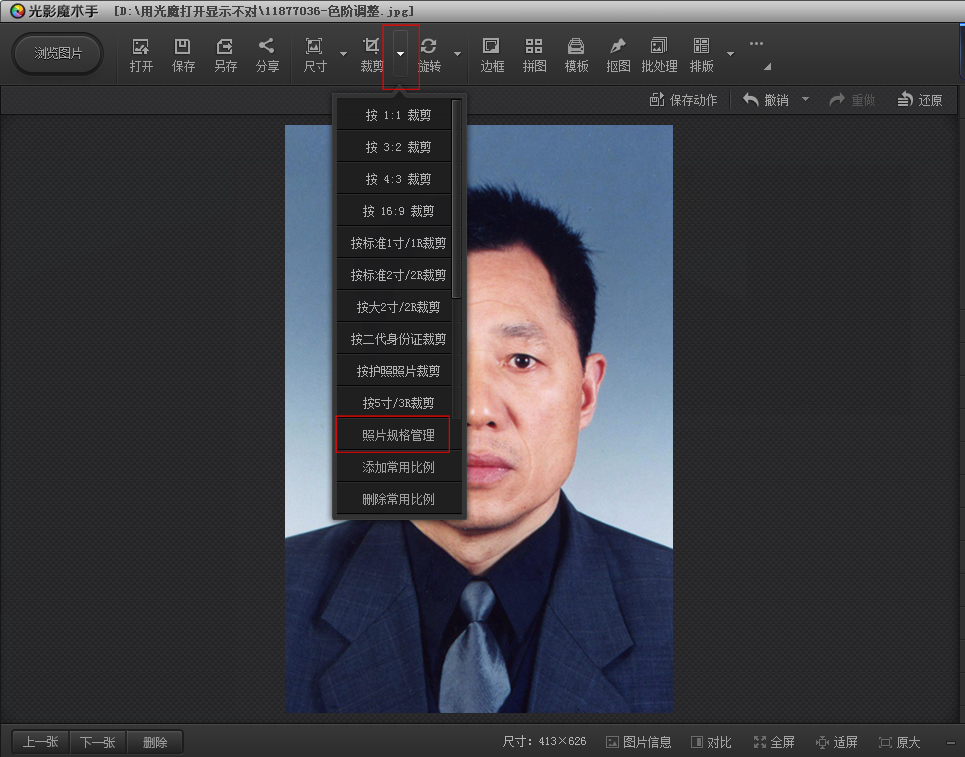Open the 边框 border tool
This screenshot has height=757, width=965.
click(x=492, y=55)
